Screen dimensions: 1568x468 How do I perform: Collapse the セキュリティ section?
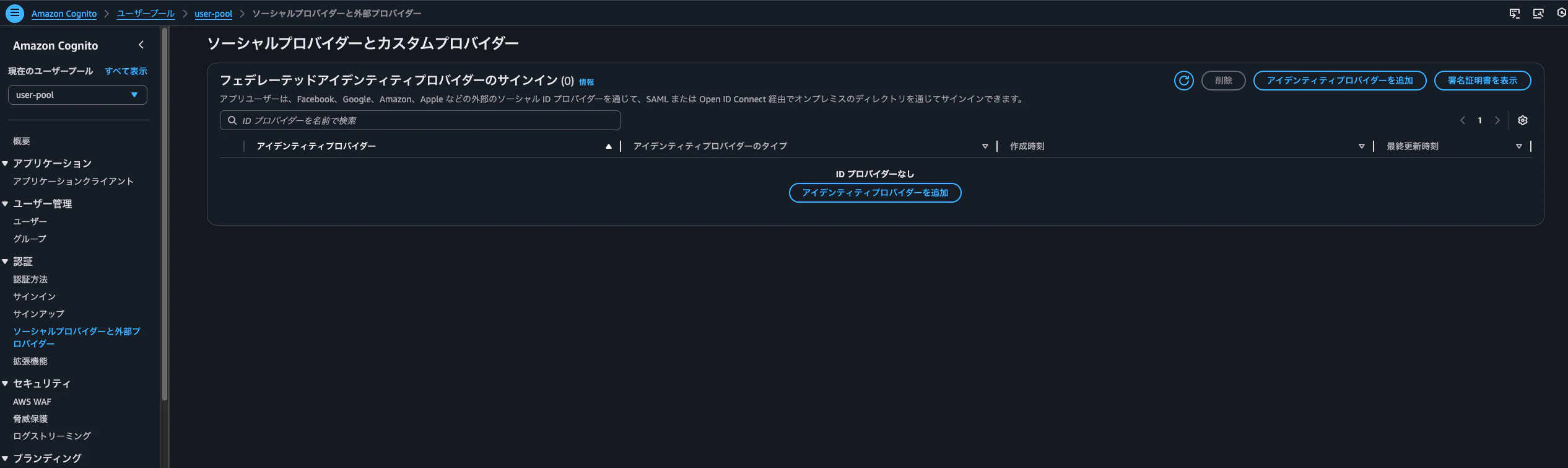6,384
